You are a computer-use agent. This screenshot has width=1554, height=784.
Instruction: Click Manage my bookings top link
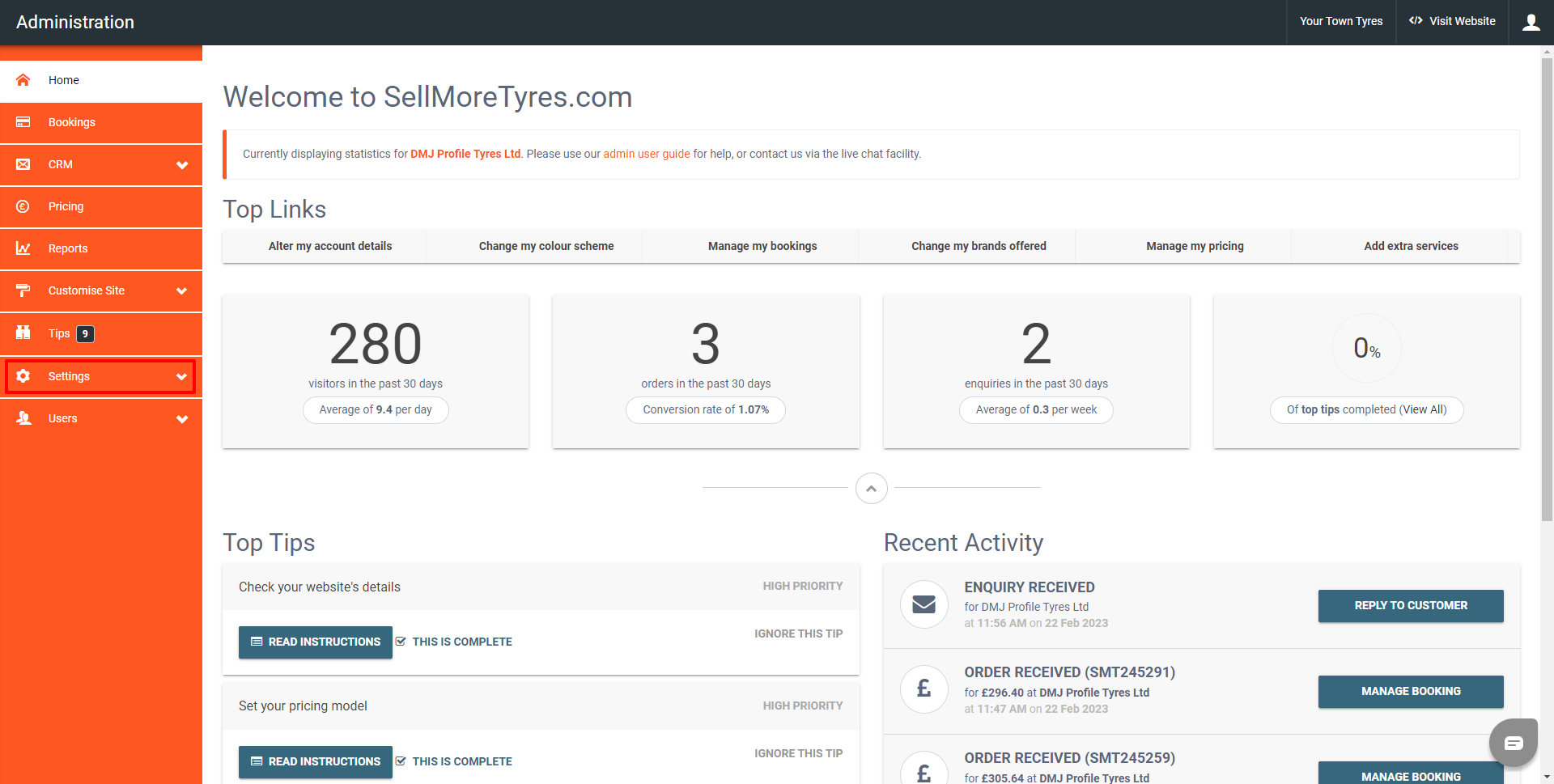coord(762,246)
